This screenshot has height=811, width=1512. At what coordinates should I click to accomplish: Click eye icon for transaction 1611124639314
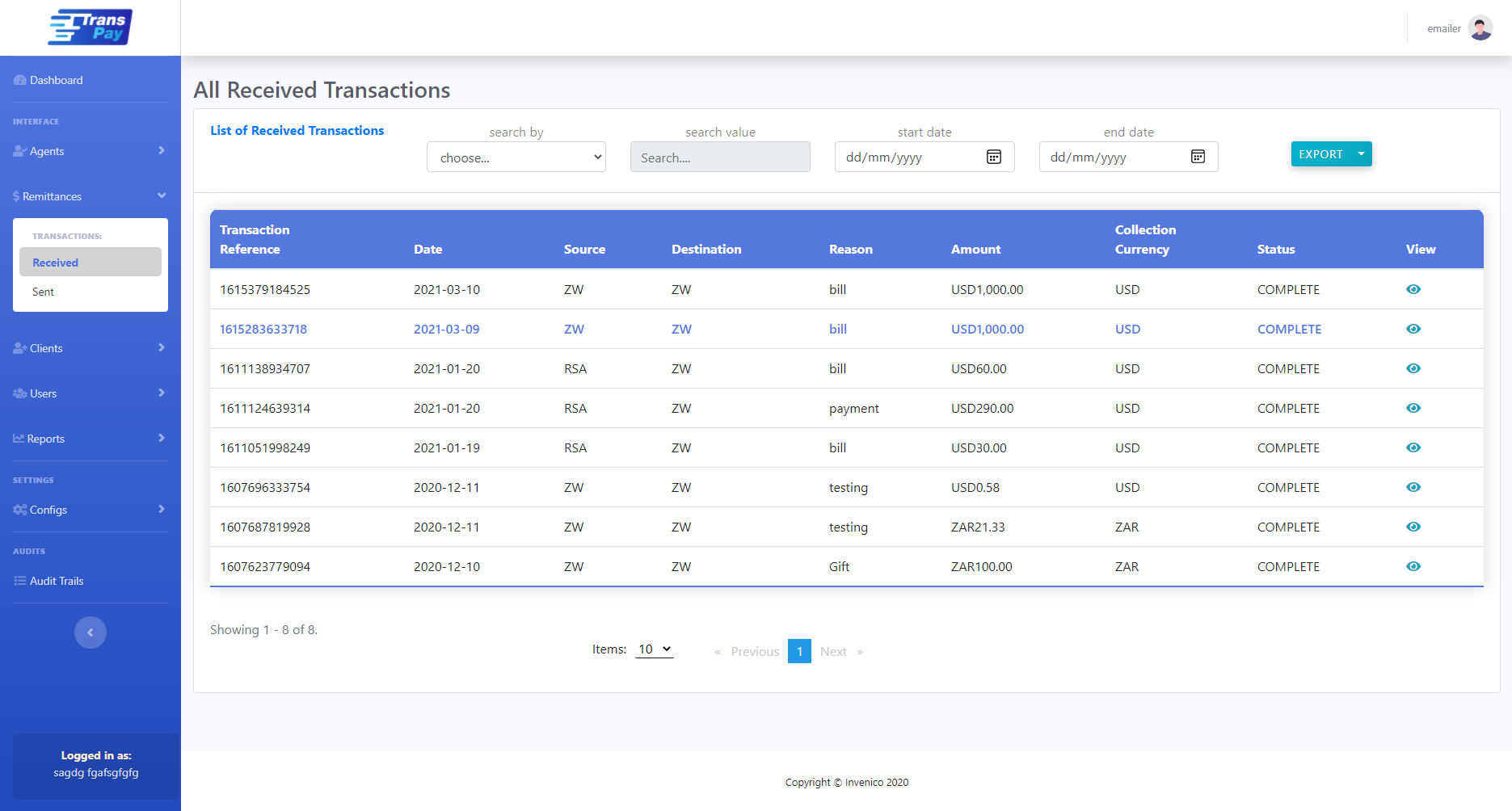(1413, 408)
